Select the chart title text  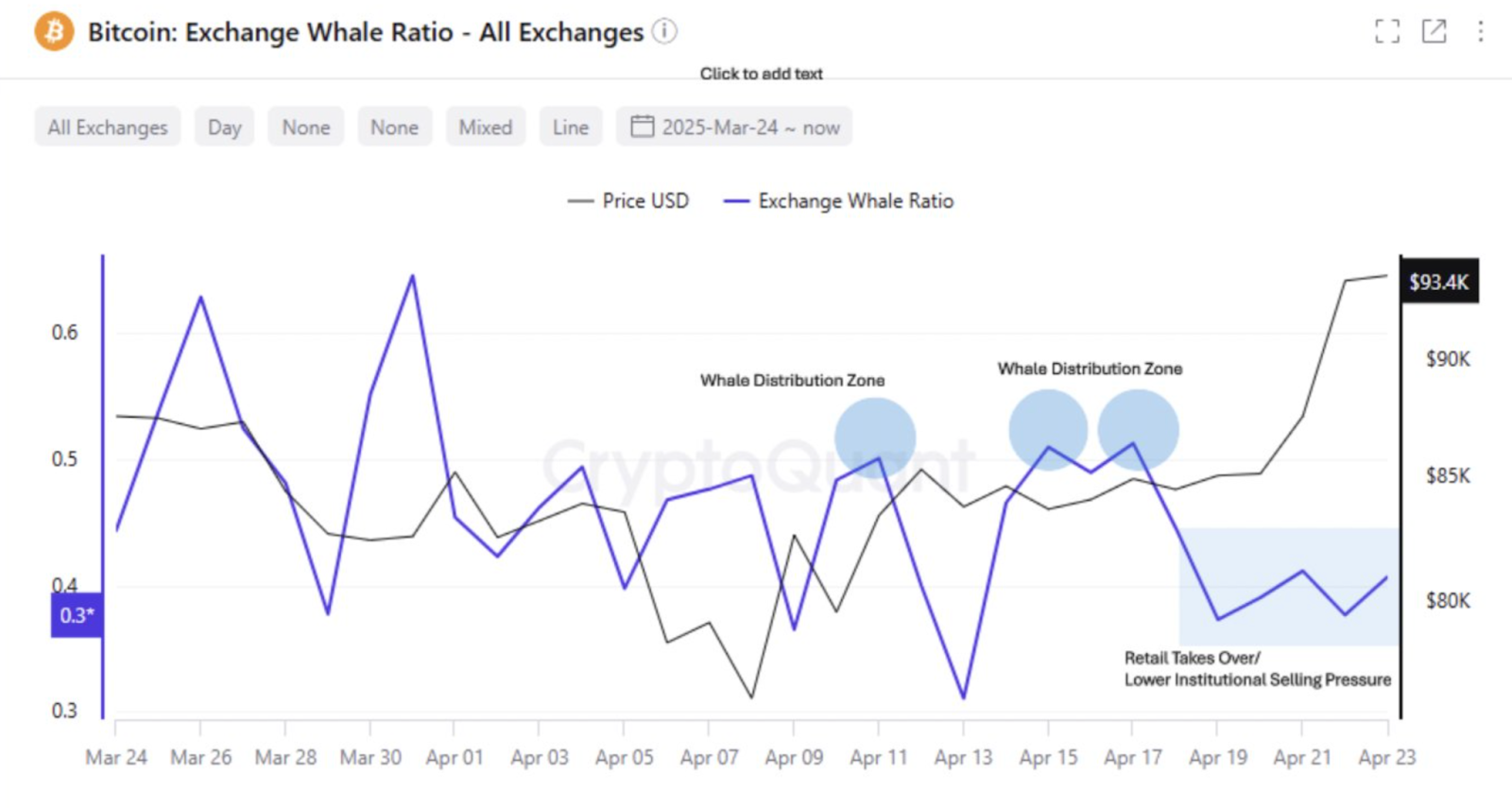(x=366, y=32)
